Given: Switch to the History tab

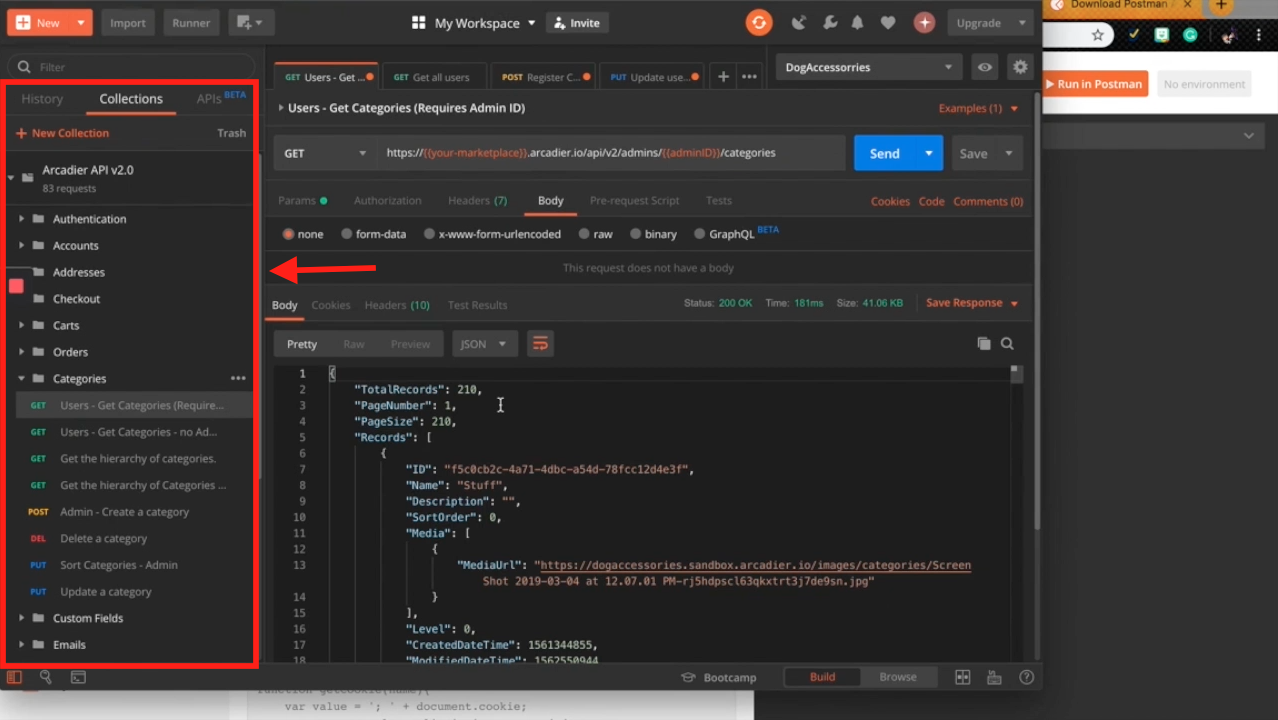Looking at the screenshot, I should click(x=42, y=99).
